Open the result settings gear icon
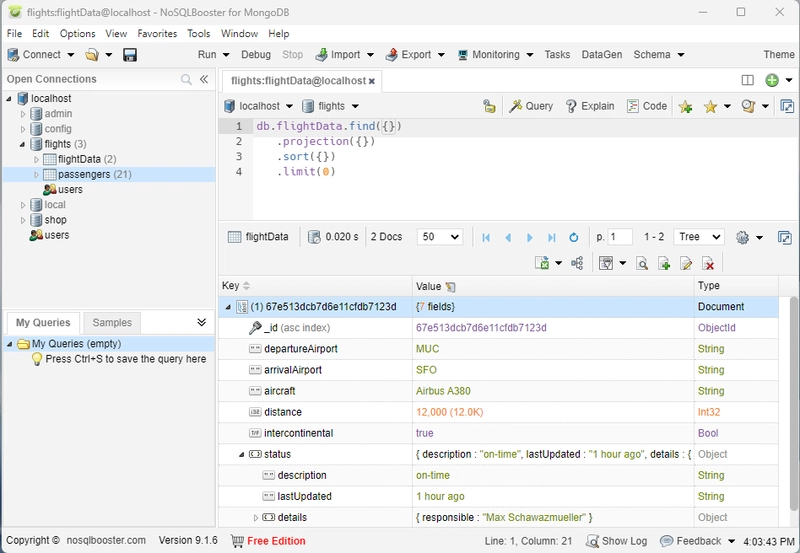 (x=742, y=237)
